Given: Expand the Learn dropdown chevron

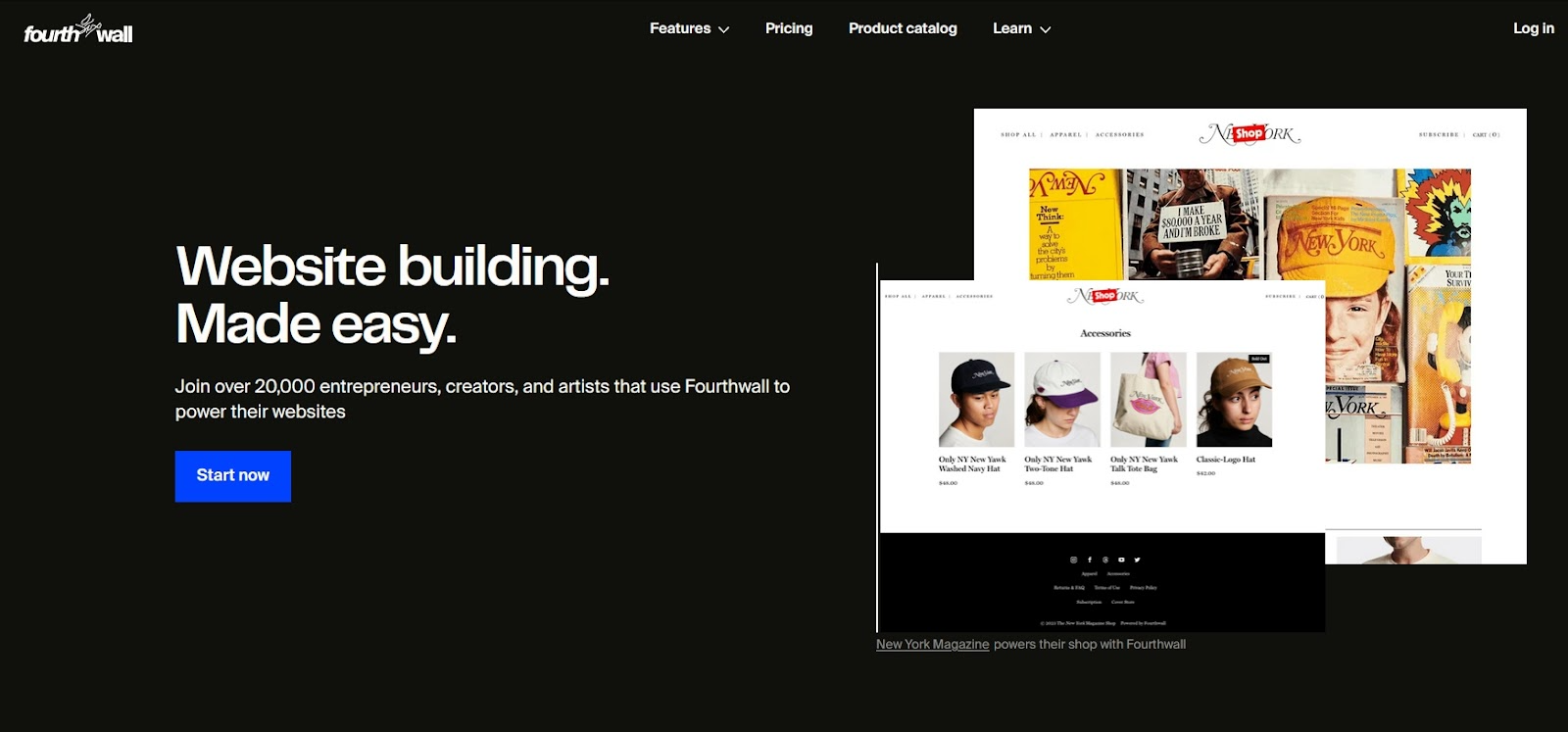Looking at the screenshot, I should pyautogui.click(x=1046, y=29).
